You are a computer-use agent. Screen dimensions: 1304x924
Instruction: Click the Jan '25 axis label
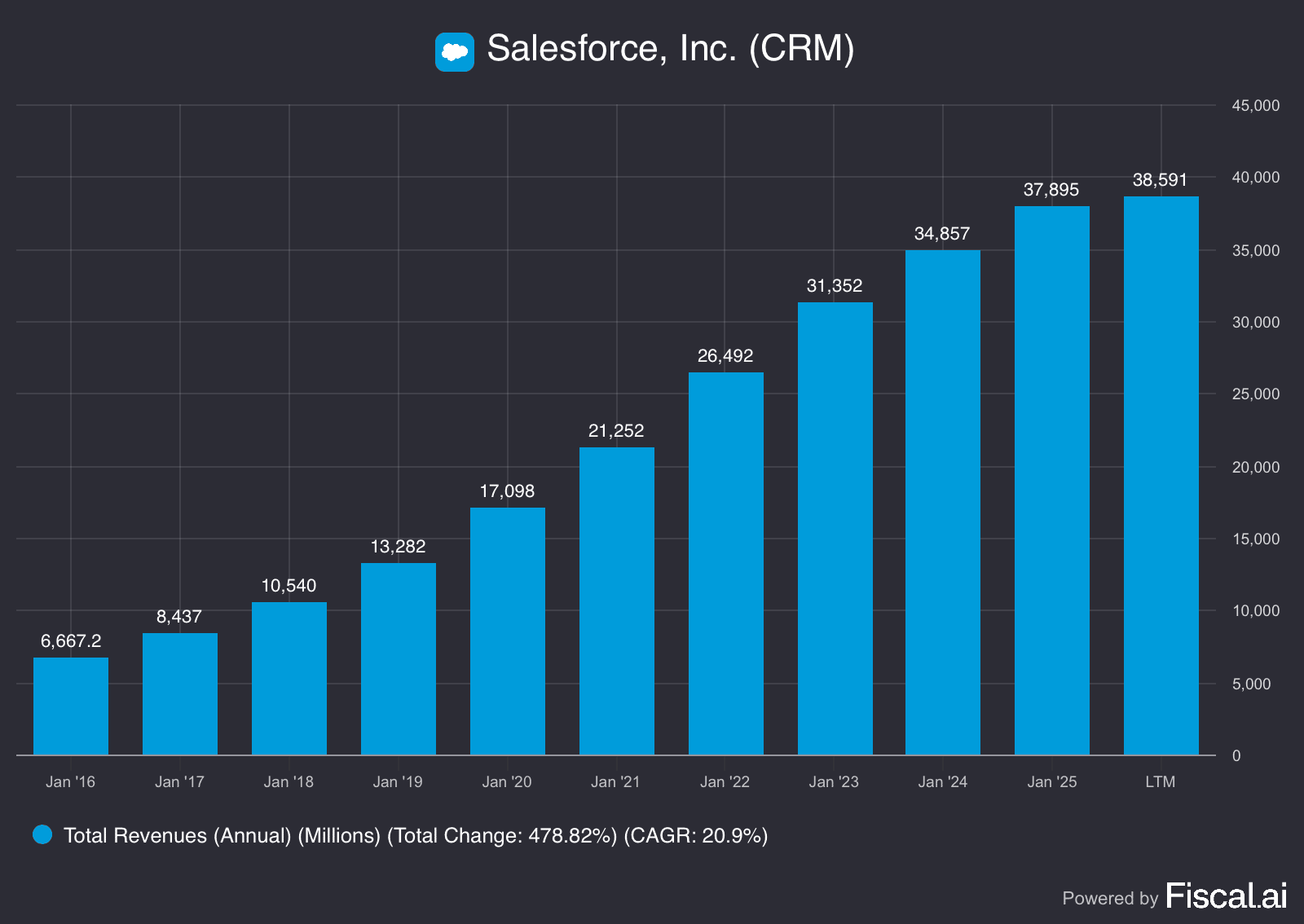click(1053, 782)
